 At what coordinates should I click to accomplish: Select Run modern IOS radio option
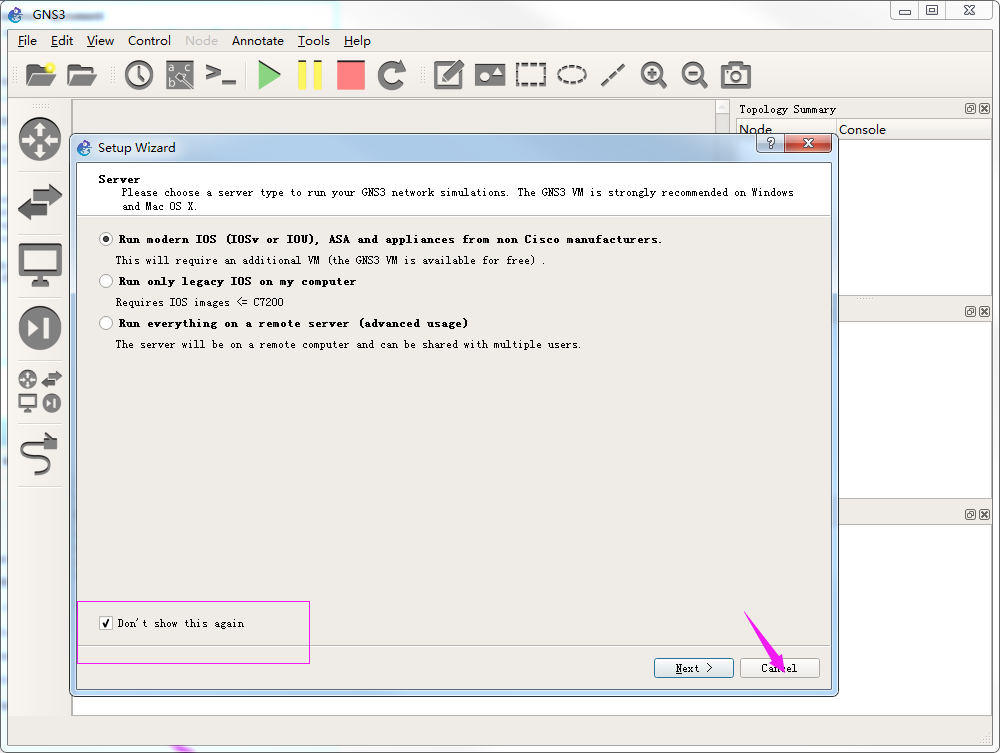(x=106, y=239)
